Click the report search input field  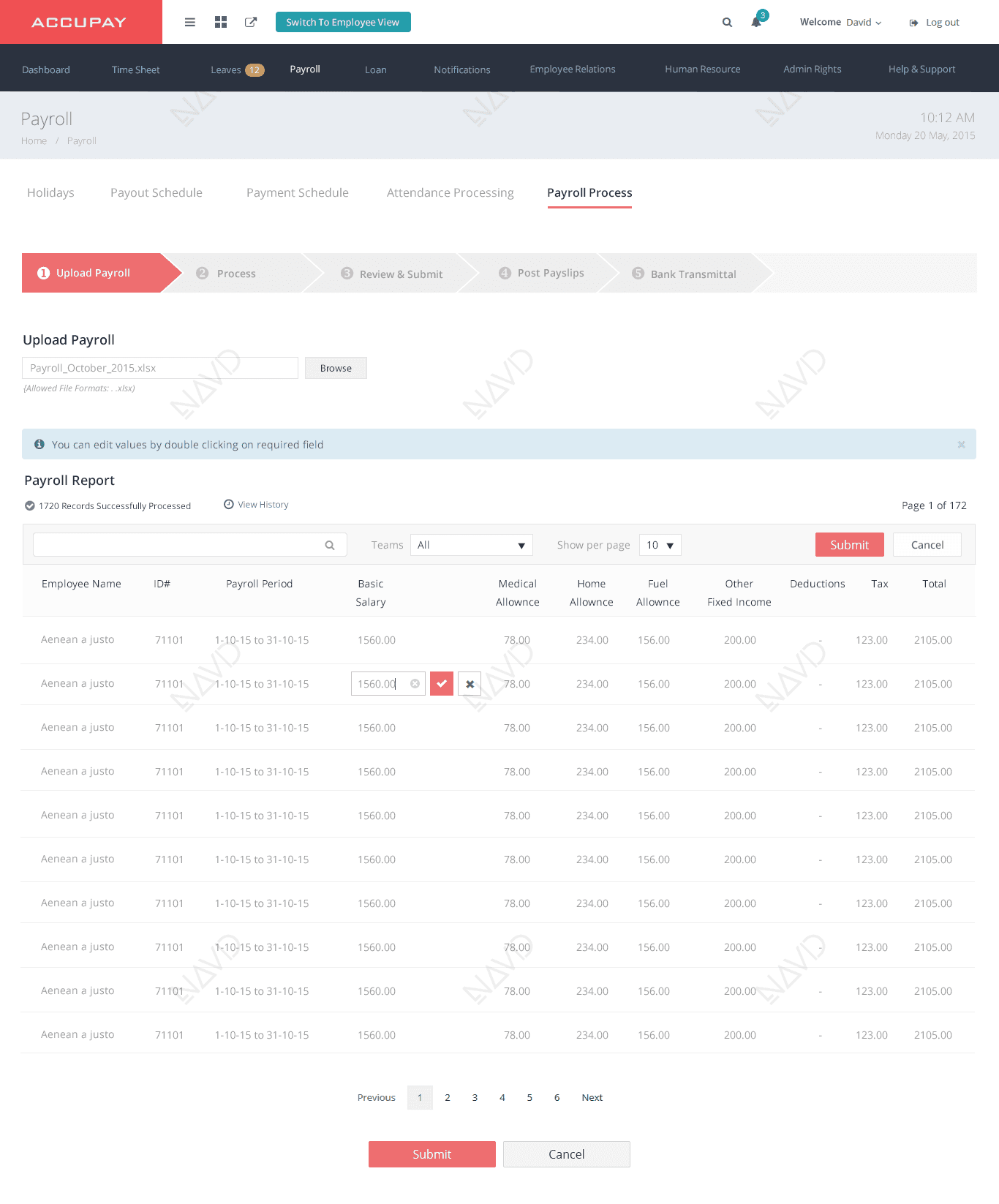point(189,545)
